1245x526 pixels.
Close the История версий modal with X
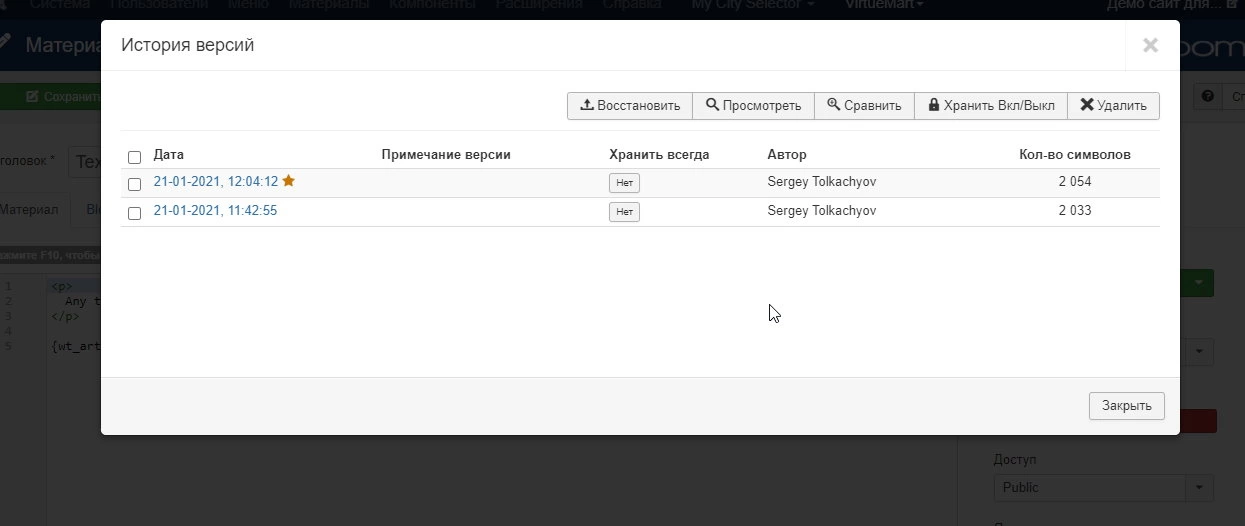point(1150,45)
